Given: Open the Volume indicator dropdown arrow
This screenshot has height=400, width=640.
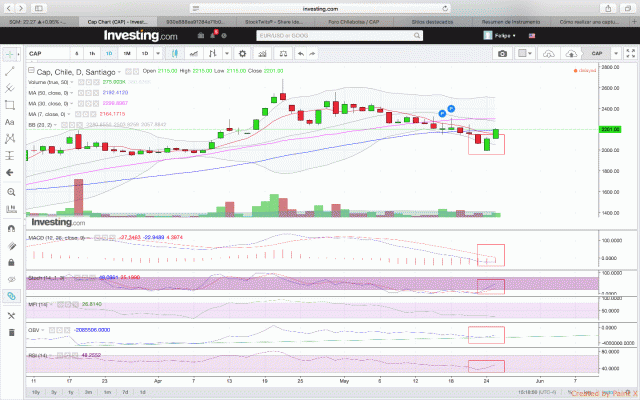Looking at the screenshot, I should (72, 82).
